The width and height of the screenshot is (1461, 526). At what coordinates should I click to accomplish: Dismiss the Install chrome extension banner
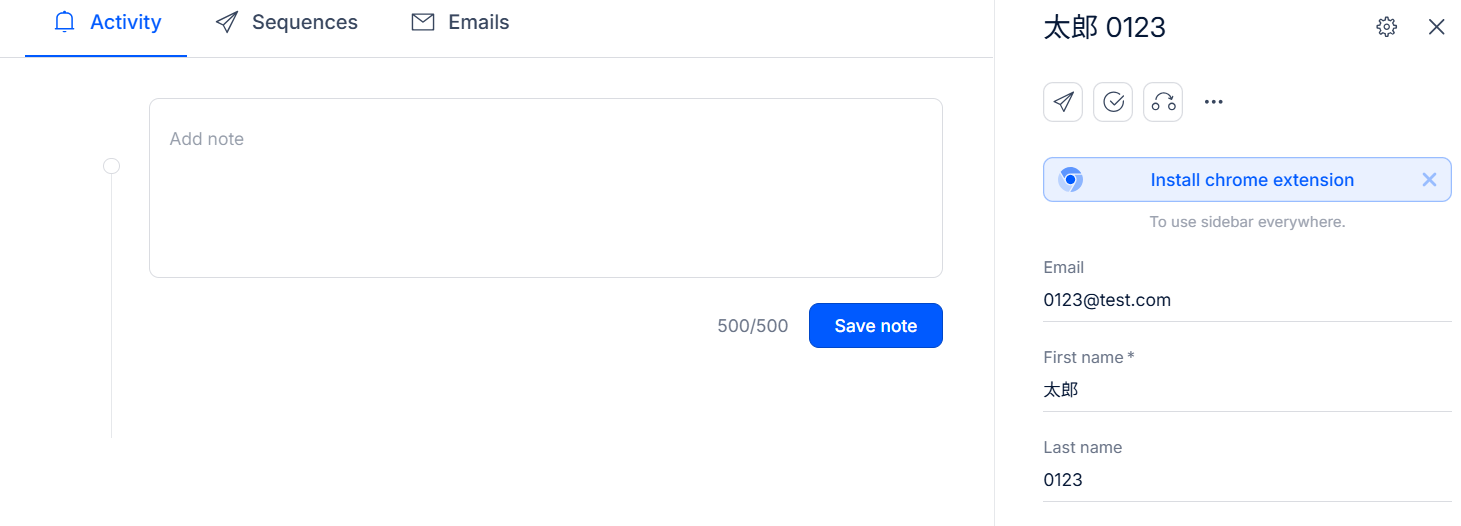1429,180
